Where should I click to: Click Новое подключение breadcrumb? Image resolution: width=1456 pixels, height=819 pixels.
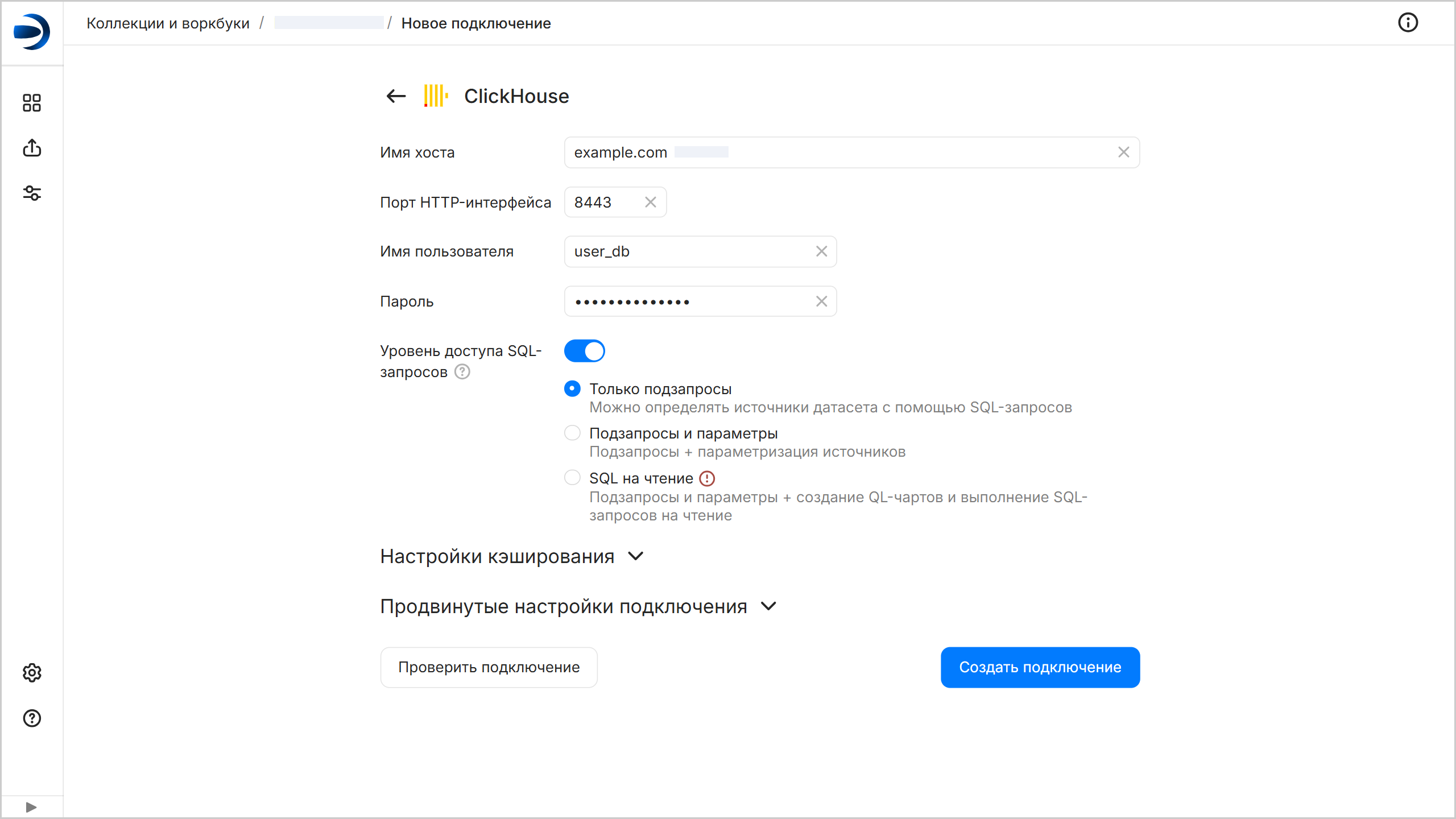[476, 23]
